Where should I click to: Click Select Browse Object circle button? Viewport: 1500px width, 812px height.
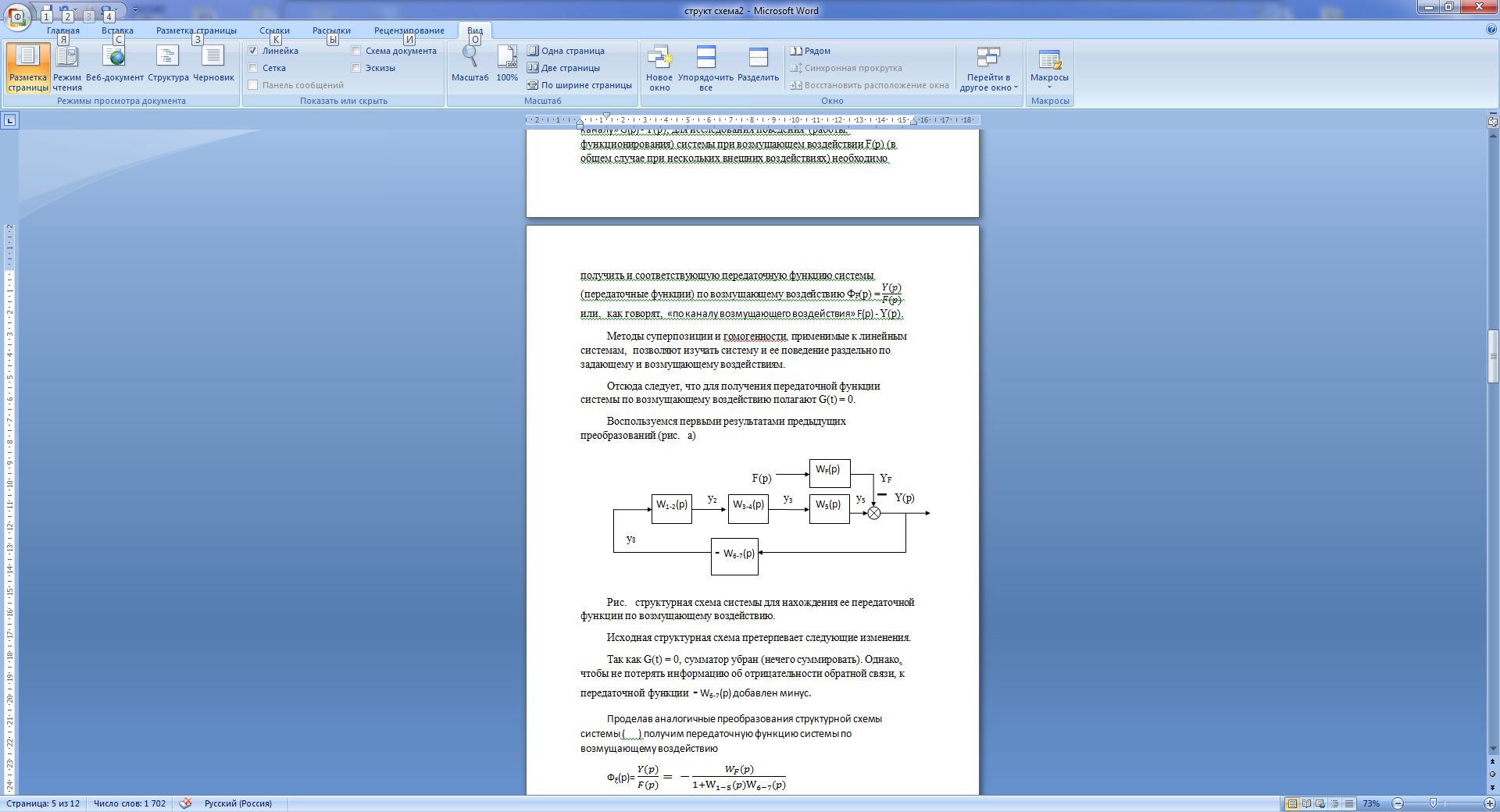pos(1493,775)
